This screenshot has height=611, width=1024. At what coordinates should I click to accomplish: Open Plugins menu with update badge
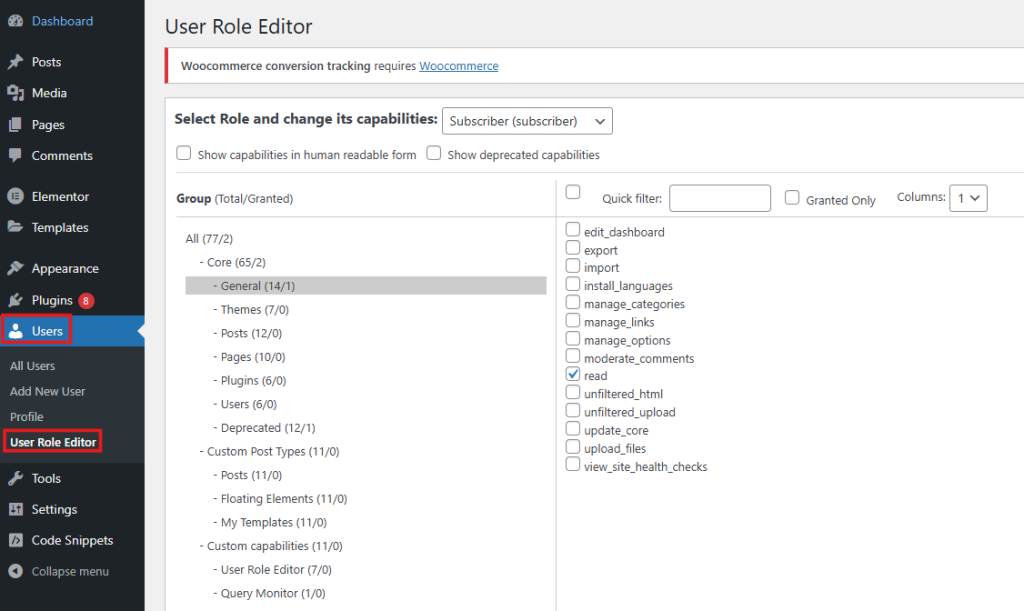[52, 300]
